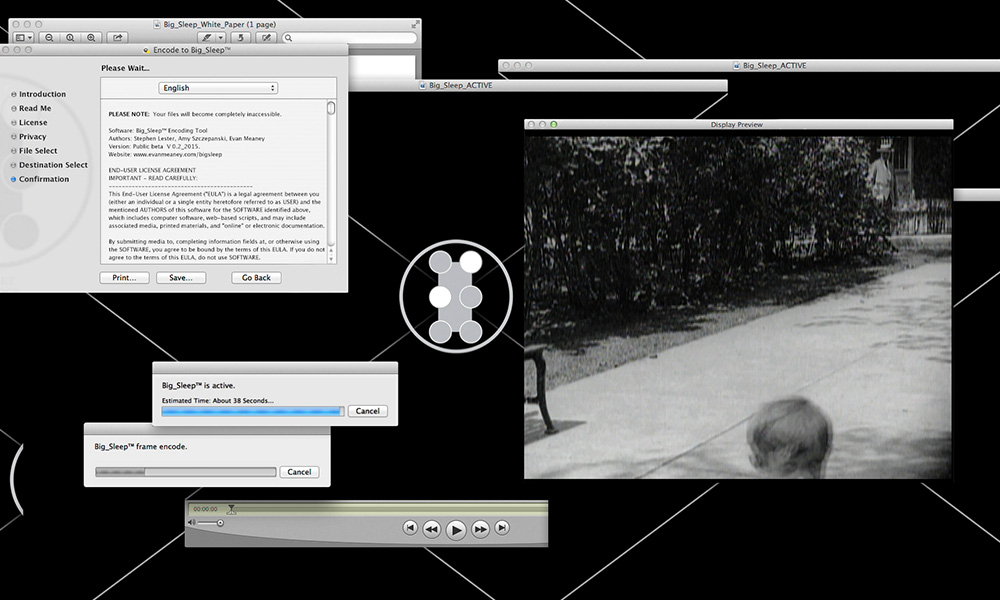Click the Big_Sleep_ACTIVE title next to Encode window
The width and height of the screenshot is (1000, 600).
(x=460, y=85)
